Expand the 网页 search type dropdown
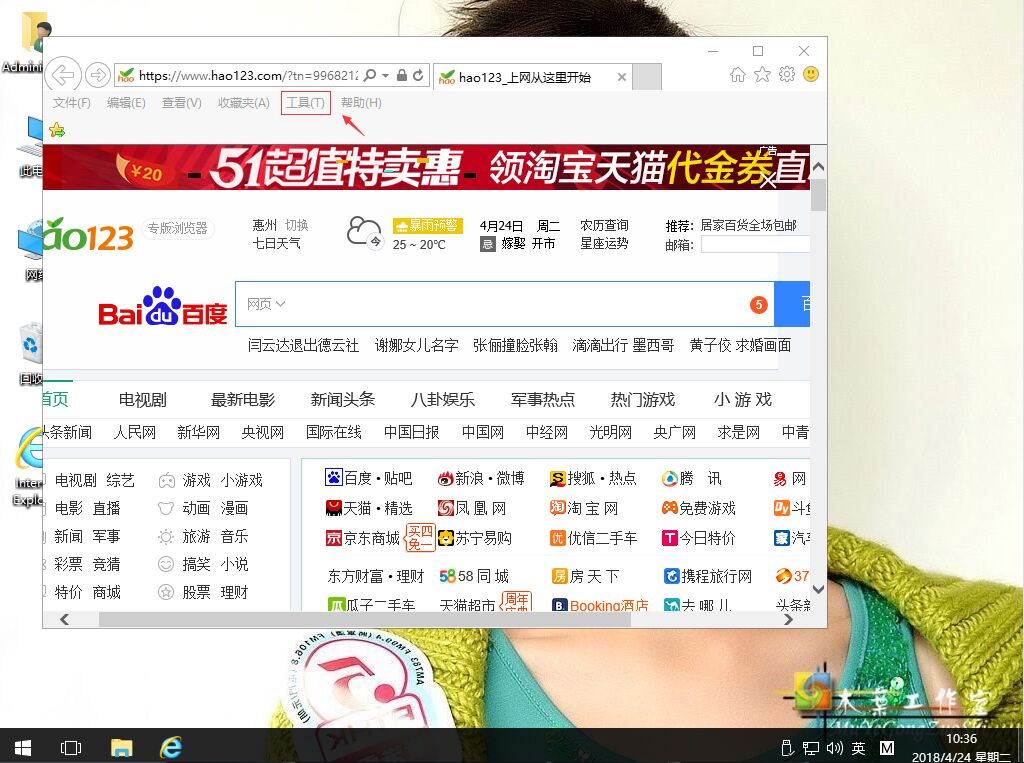The image size is (1024, 763). (266, 304)
